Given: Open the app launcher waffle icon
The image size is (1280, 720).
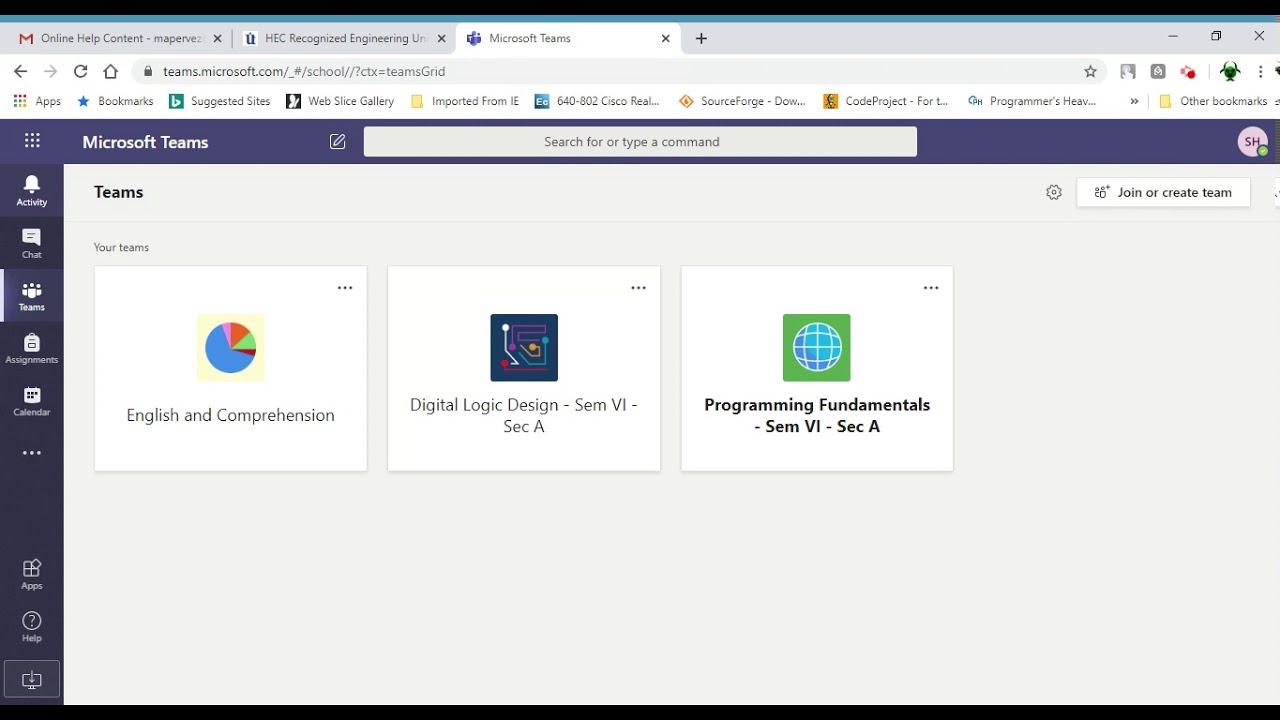Looking at the screenshot, I should click(x=32, y=141).
